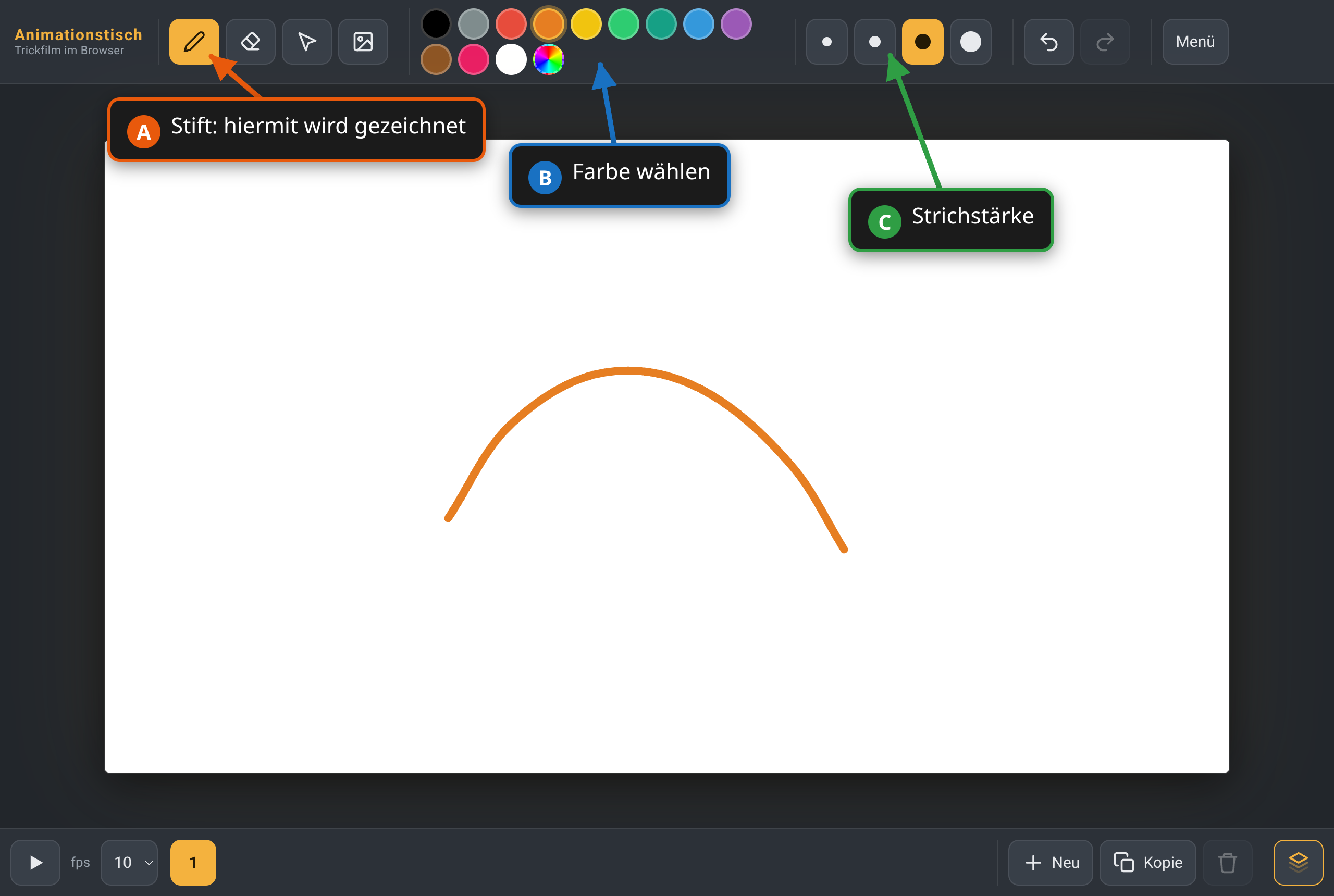Screen dimensions: 1334x896
Task: Pick the blue color swatch
Action: (698, 24)
